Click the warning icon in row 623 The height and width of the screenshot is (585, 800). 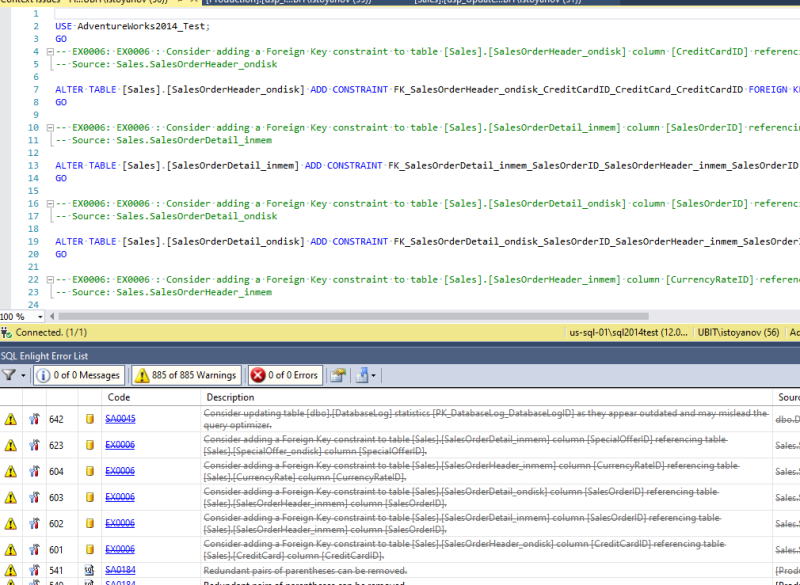tap(11, 445)
